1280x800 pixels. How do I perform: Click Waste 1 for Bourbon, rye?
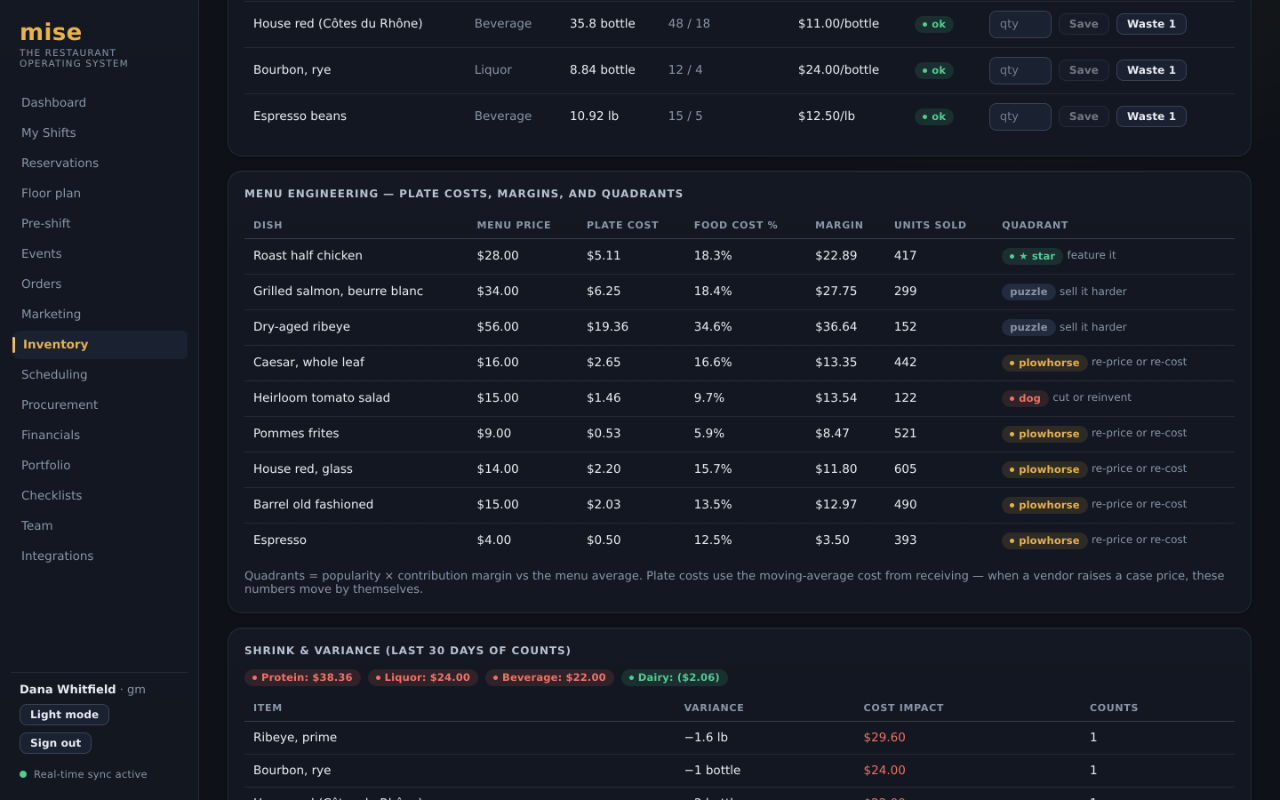[x=1151, y=70]
